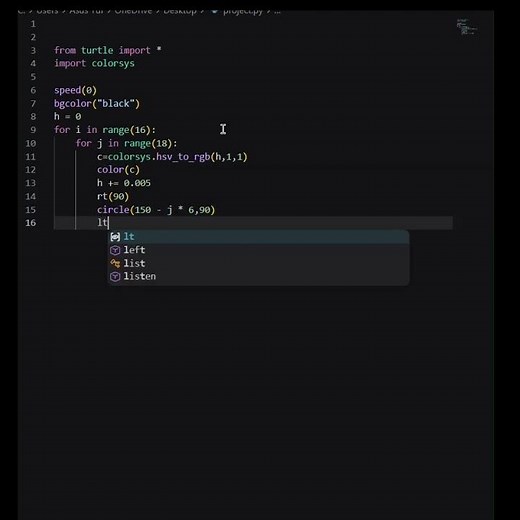This screenshot has height=520, width=520.
Task: Click line number 1 in the gutter
Action: pyautogui.click(x=33, y=24)
